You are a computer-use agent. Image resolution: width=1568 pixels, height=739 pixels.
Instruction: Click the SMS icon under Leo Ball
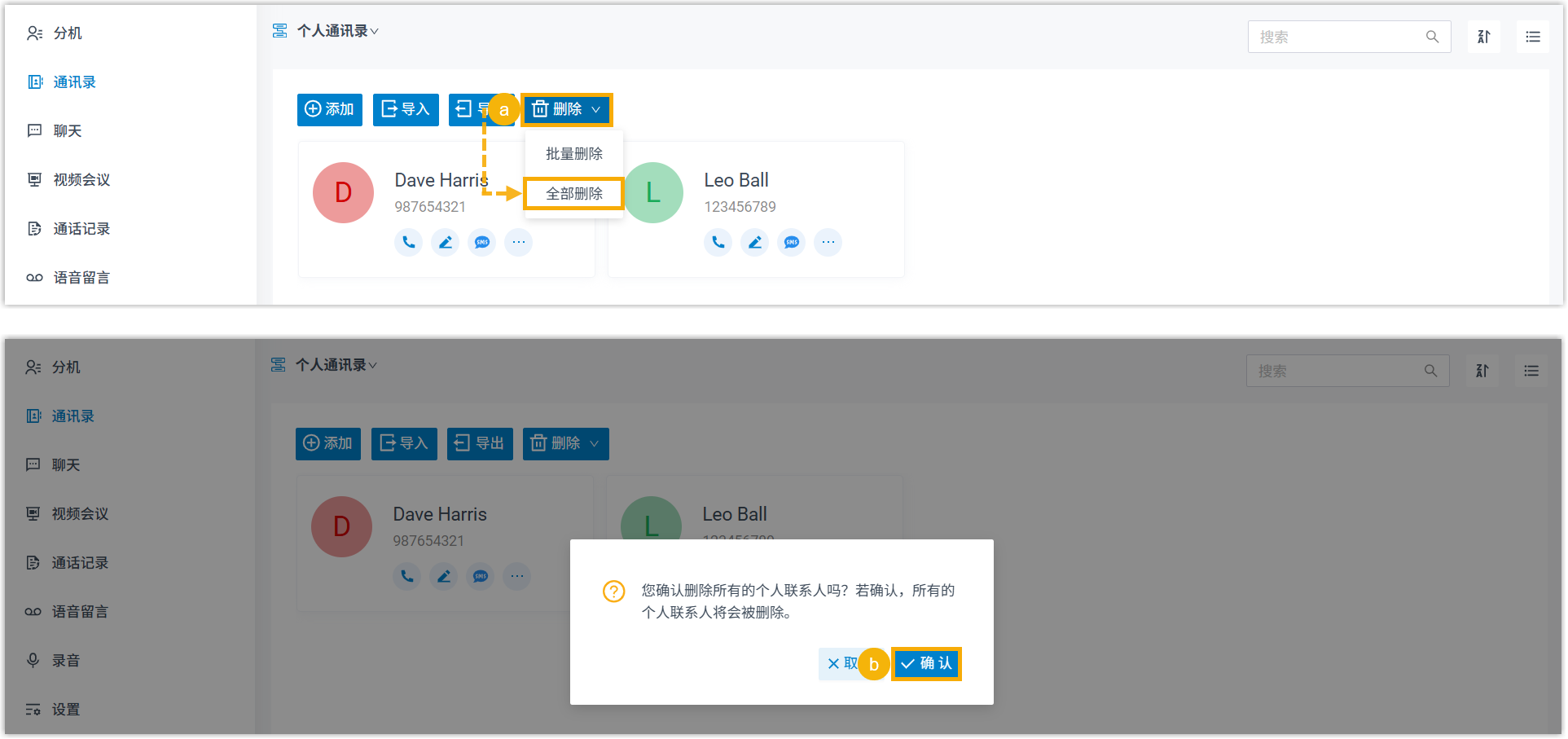[791, 242]
